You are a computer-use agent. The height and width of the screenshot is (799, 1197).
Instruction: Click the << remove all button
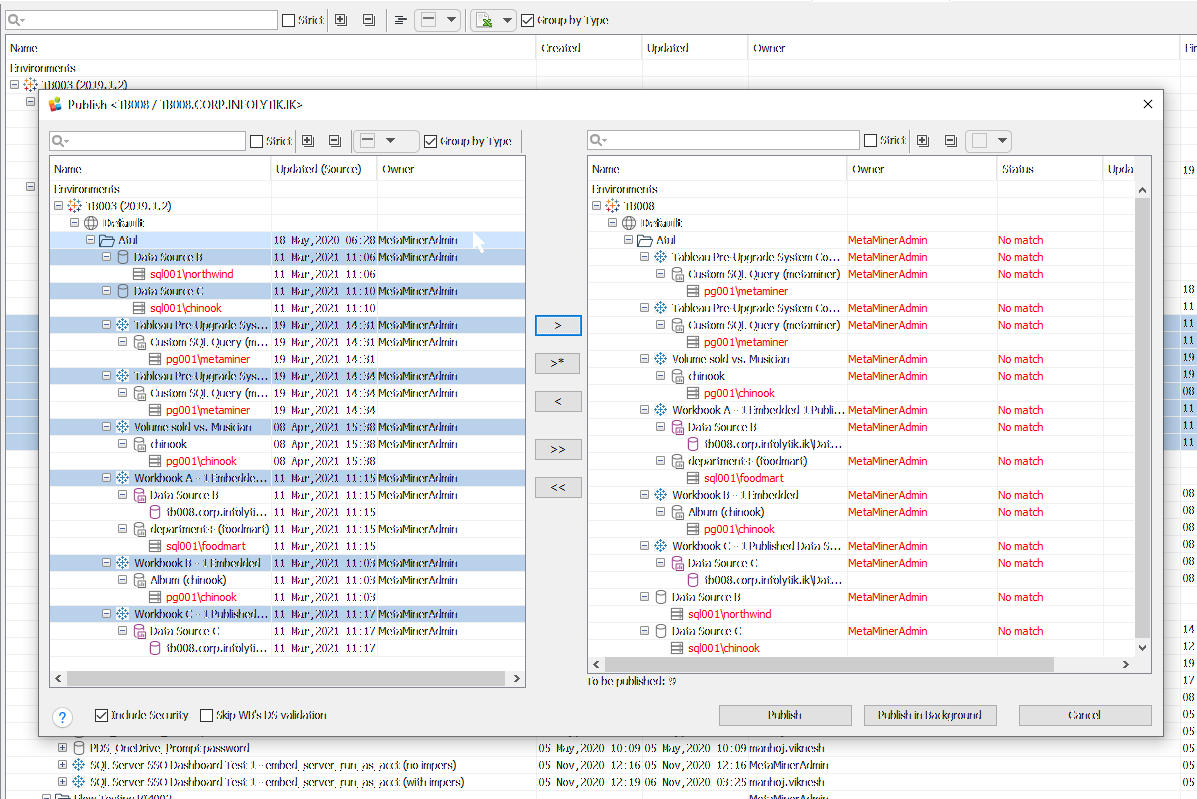click(x=558, y=487)
